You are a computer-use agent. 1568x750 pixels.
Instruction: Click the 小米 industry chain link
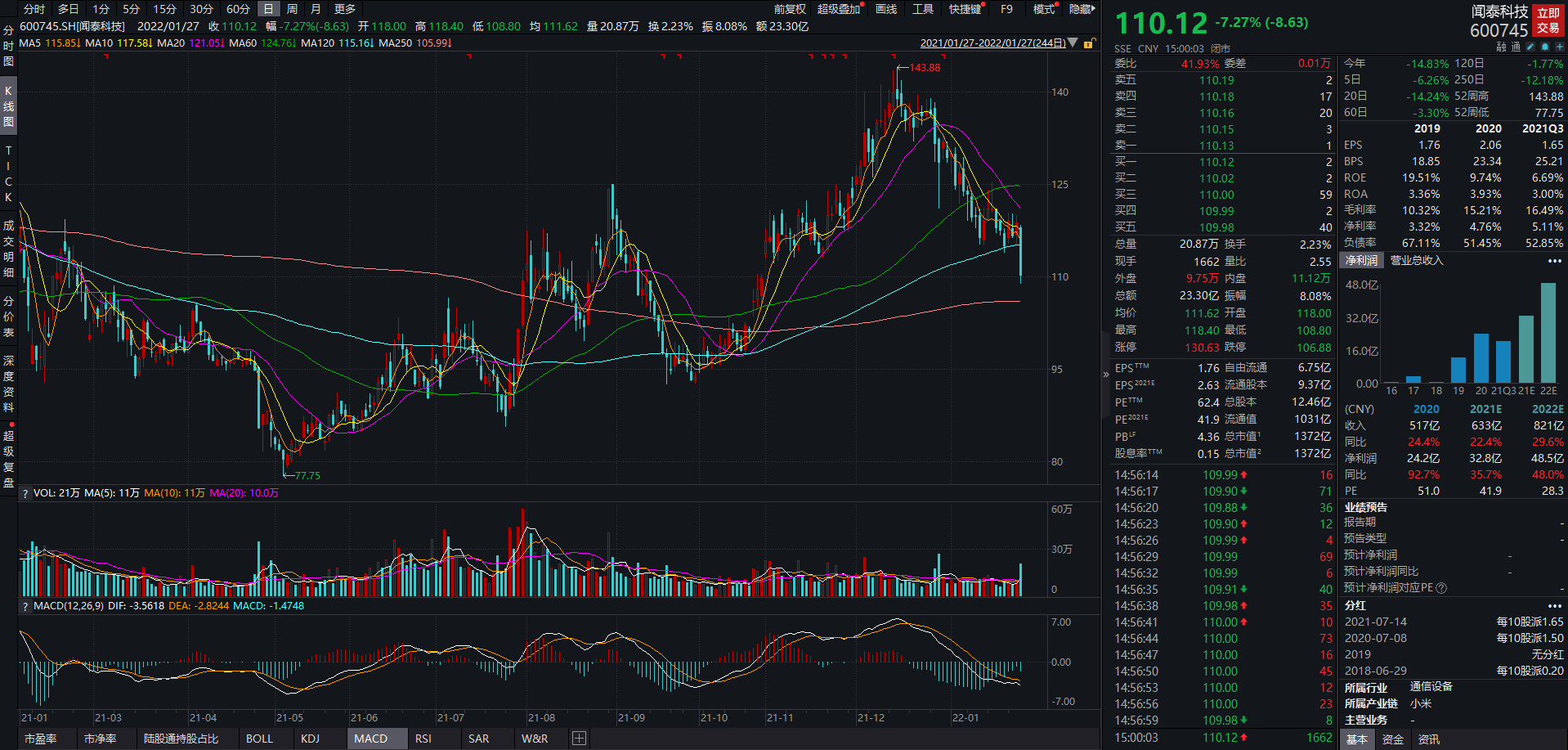pos(1421,703)
